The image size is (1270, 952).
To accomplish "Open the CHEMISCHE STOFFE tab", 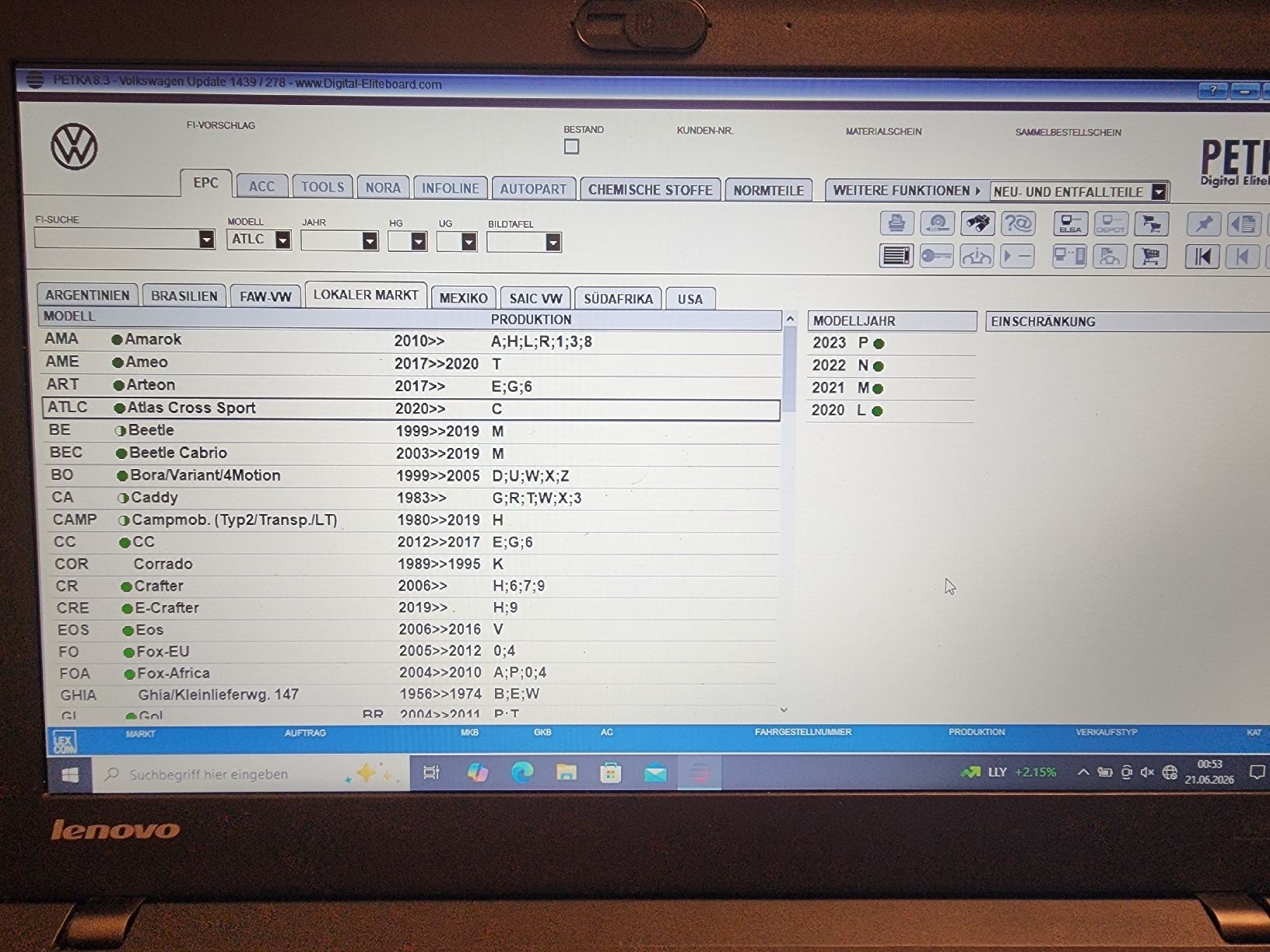I will 650,190.
